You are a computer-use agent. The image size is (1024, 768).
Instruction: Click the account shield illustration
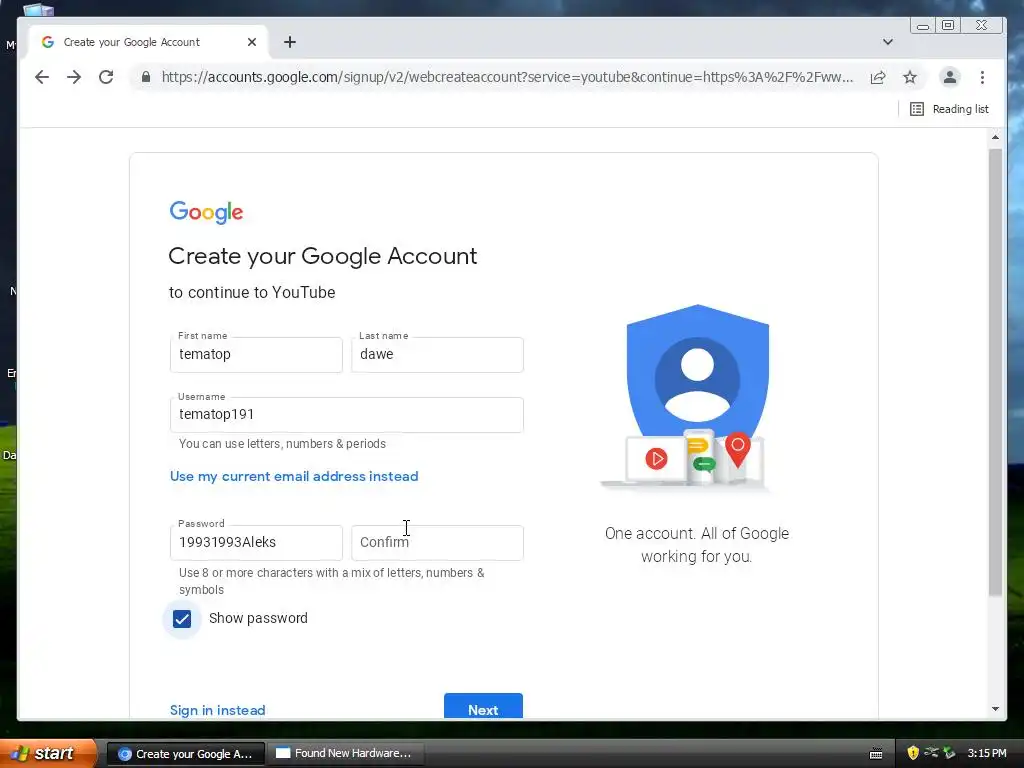(697, 396)
